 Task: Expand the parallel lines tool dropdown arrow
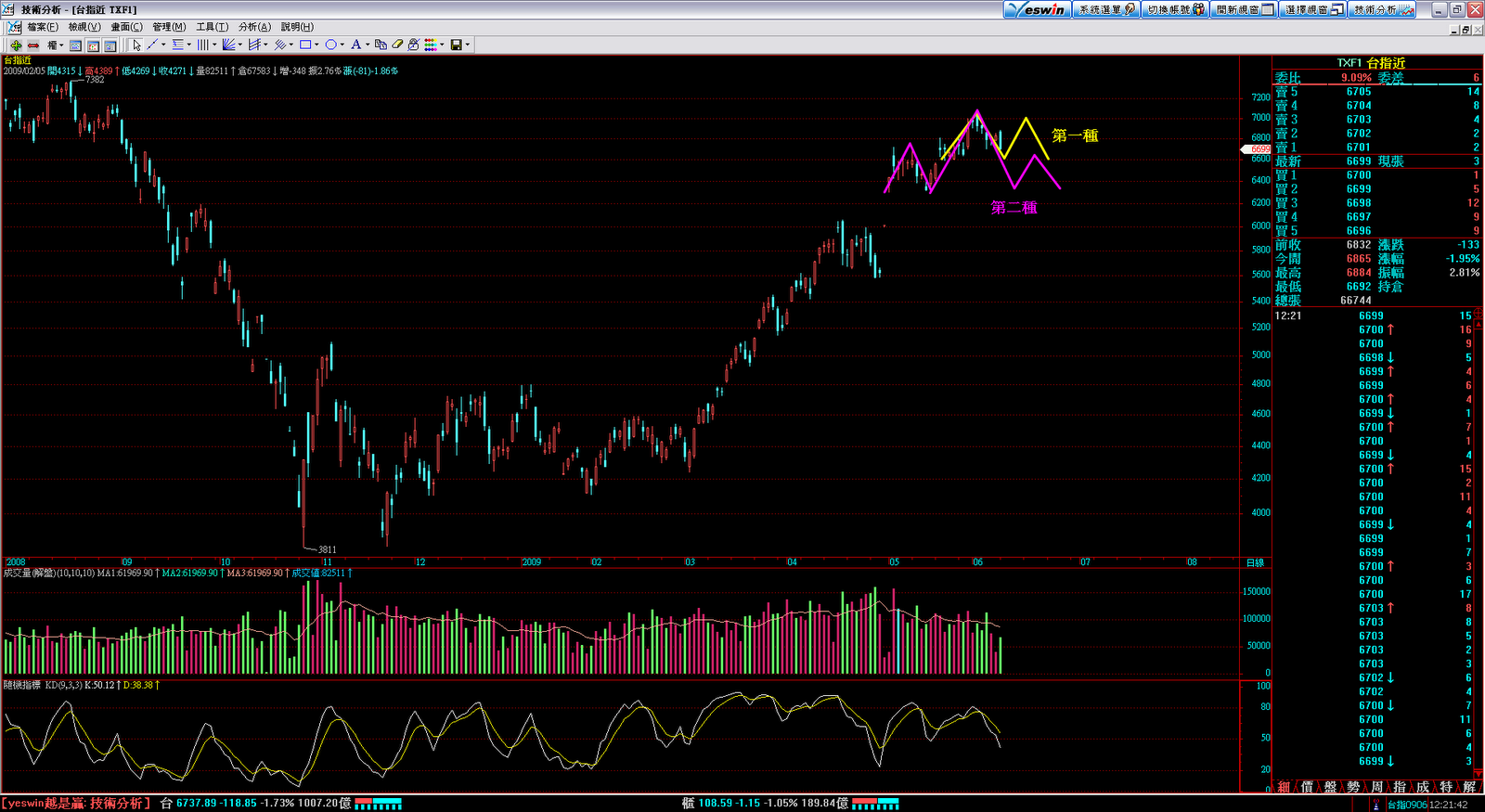coord(291,45)
